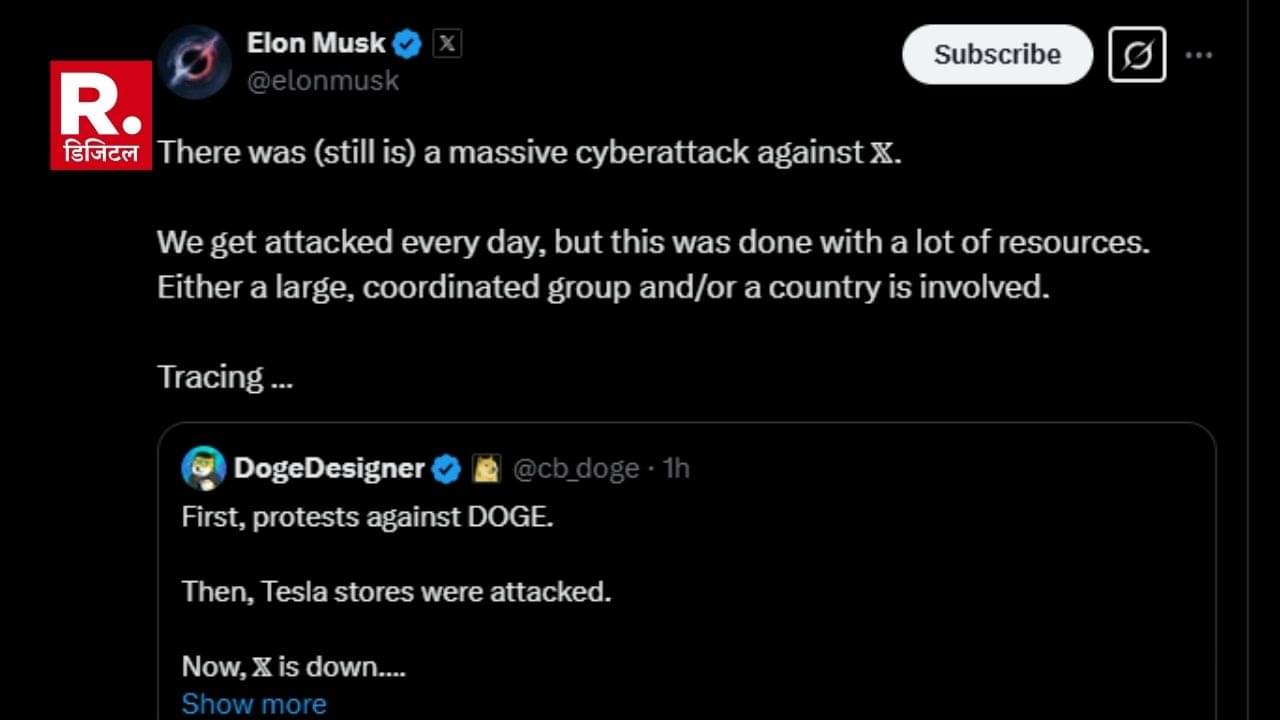Click DogeDesigner's blue verified badge
Screen dimensions: 1280x720
[446, 468]
